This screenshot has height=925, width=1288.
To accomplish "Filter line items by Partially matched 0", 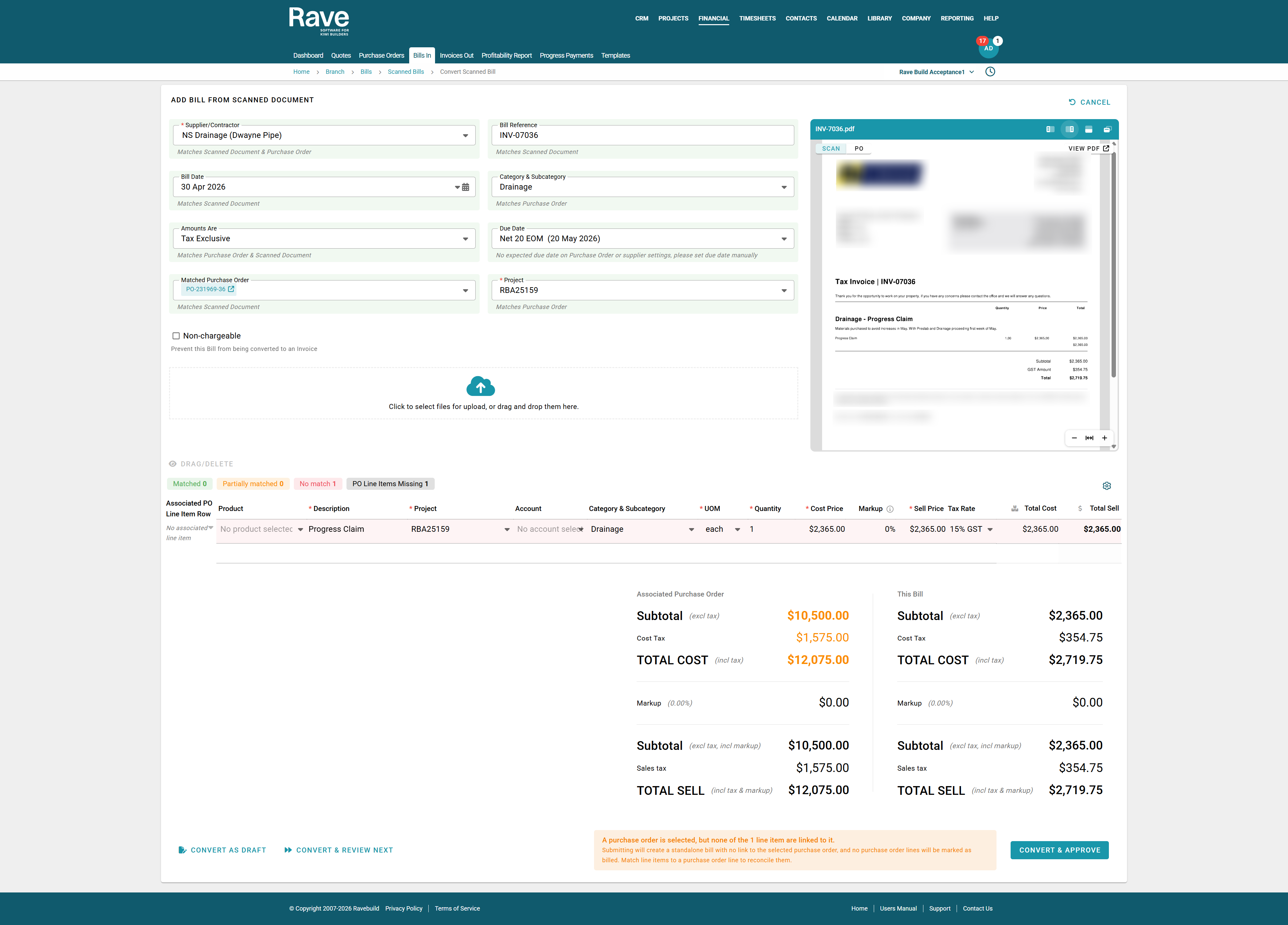I will 253,484.
